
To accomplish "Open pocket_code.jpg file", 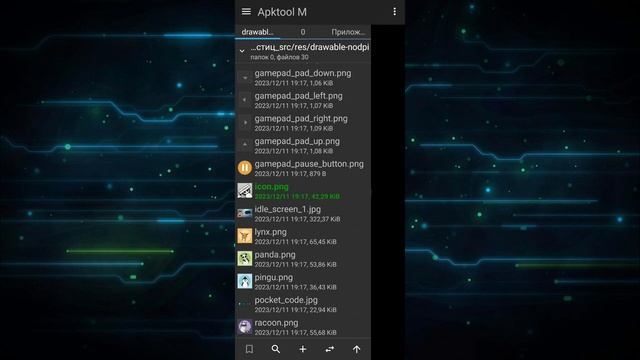I will 303,304.
